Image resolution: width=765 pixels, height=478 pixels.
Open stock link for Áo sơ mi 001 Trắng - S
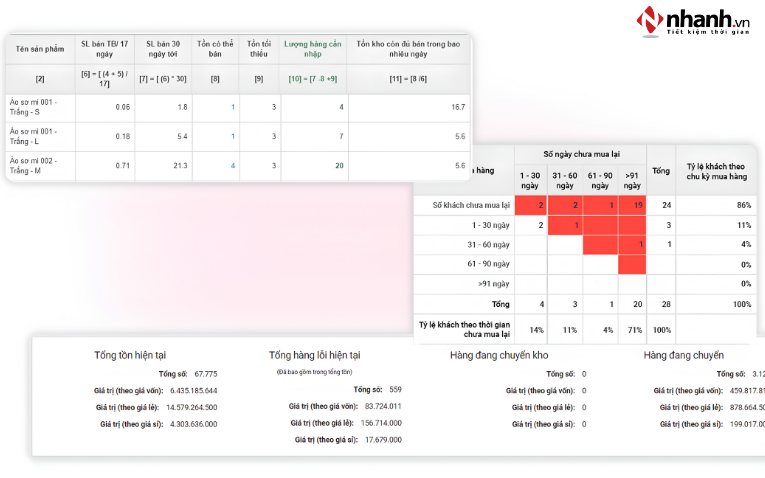[x=233, y=107]
